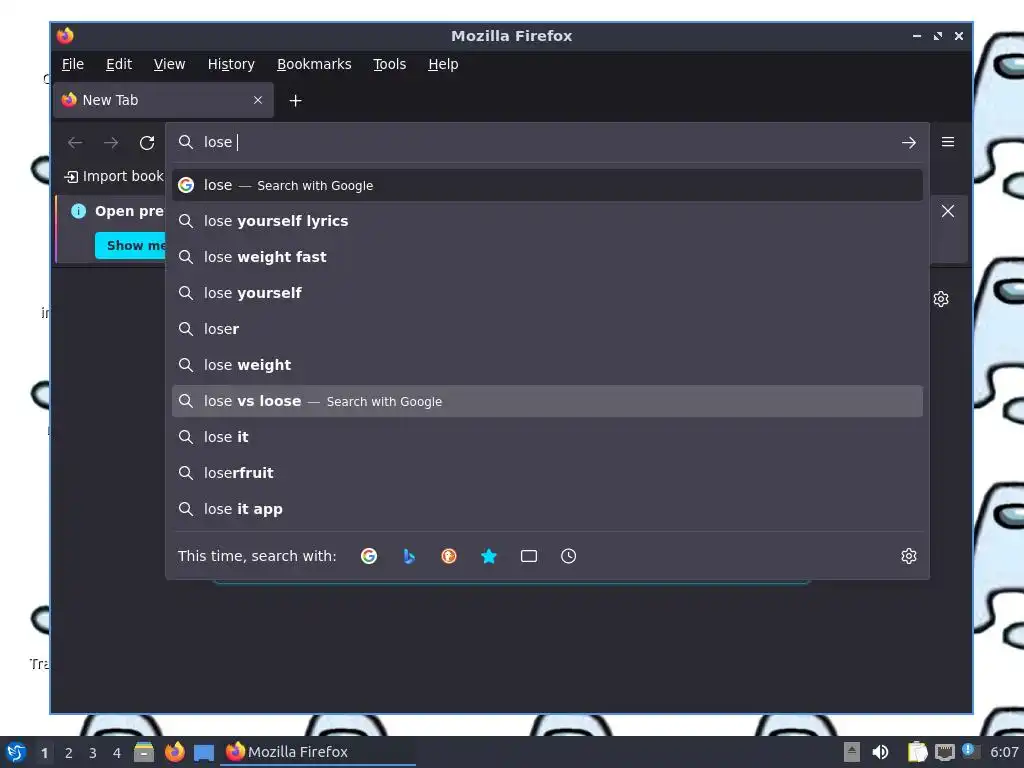Image resolution: width=1024 pixels, height=768 pixels.
Task: Click the go arrow in the address bar
Action: click(x=908, y=142)
